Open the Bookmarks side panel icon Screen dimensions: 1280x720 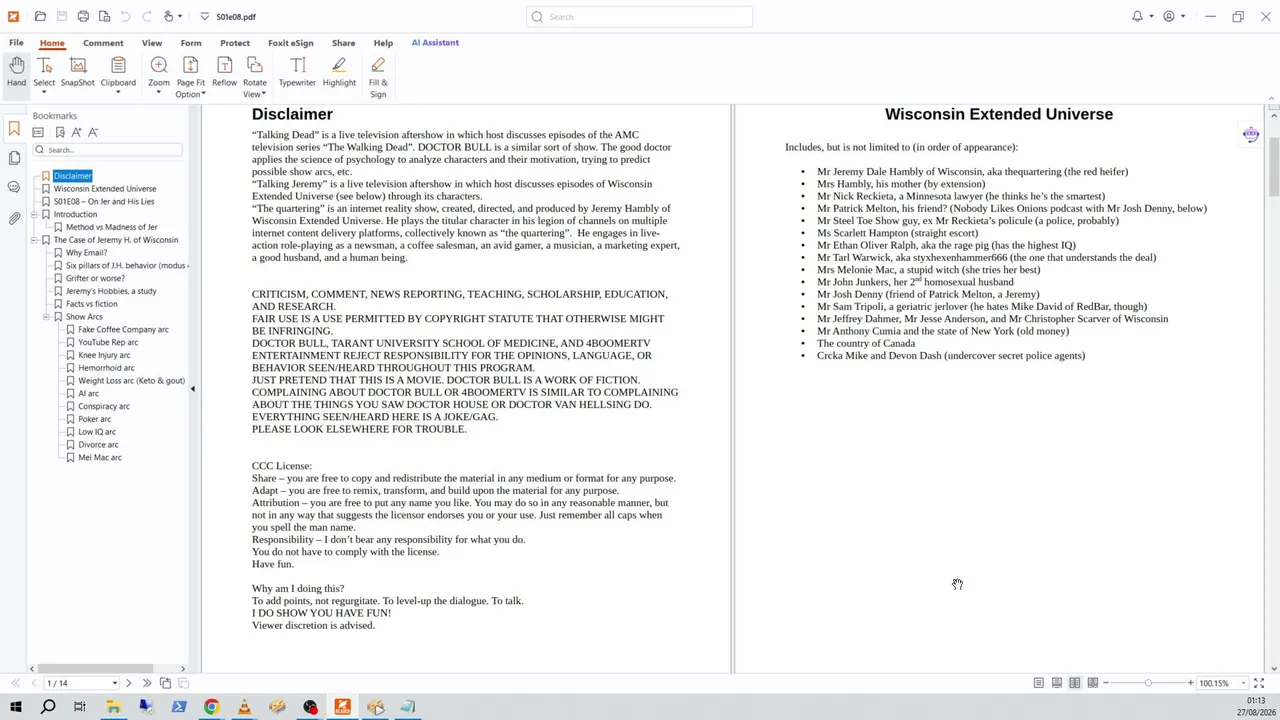(x=14, y=128)
